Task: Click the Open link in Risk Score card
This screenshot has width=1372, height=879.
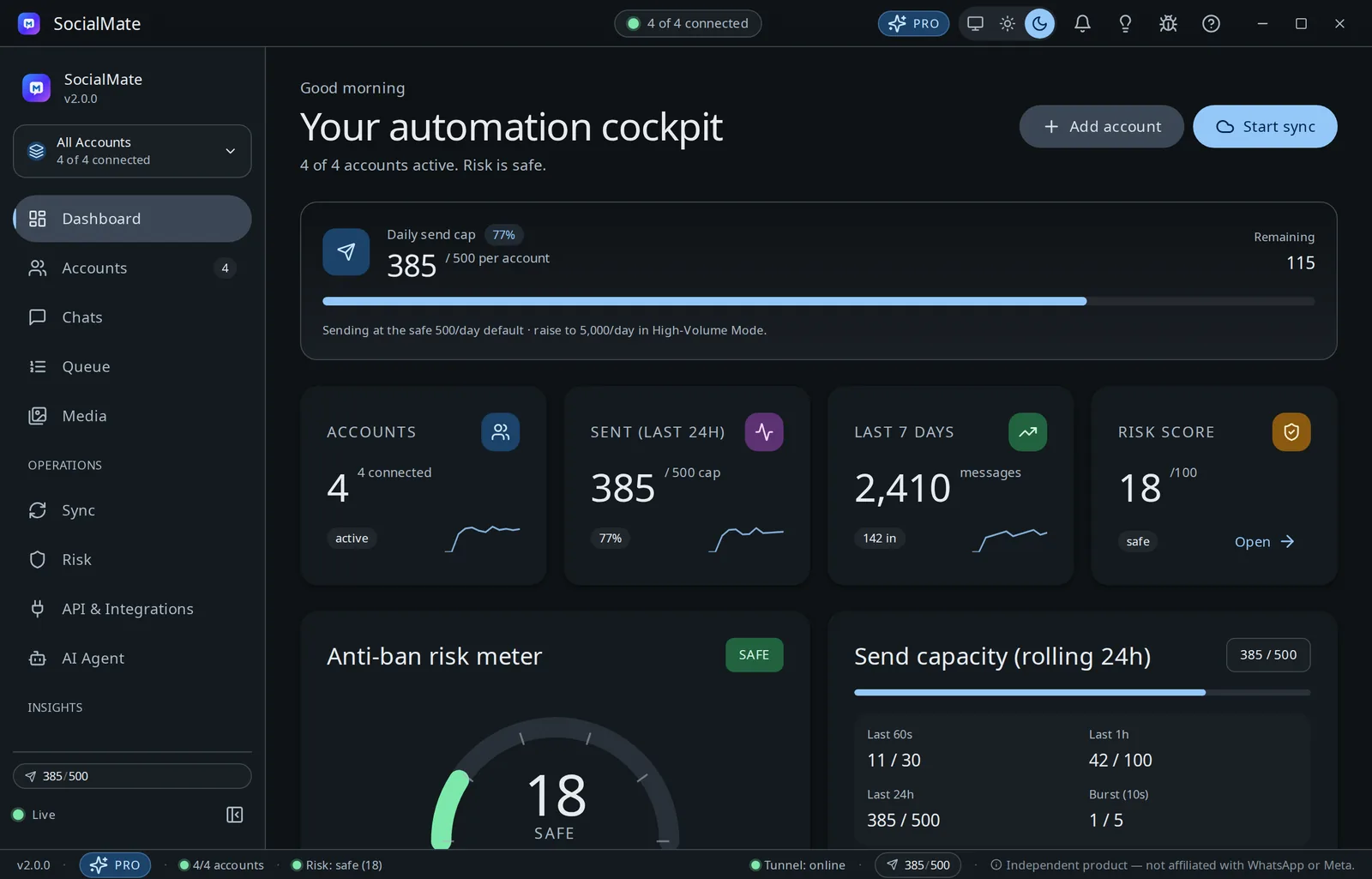Action: point(1264,541)
